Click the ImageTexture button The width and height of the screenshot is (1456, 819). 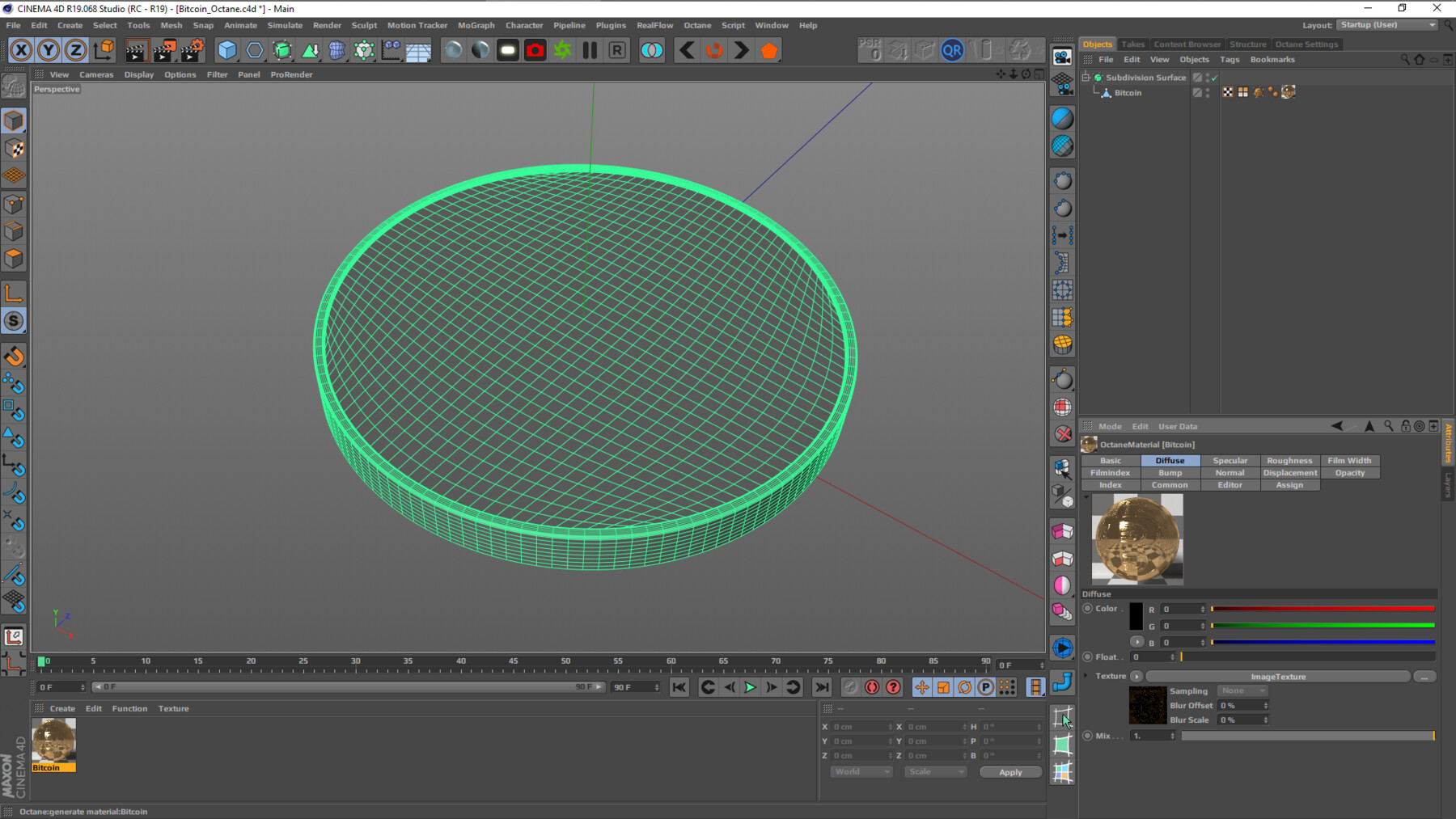(1278, 677)
